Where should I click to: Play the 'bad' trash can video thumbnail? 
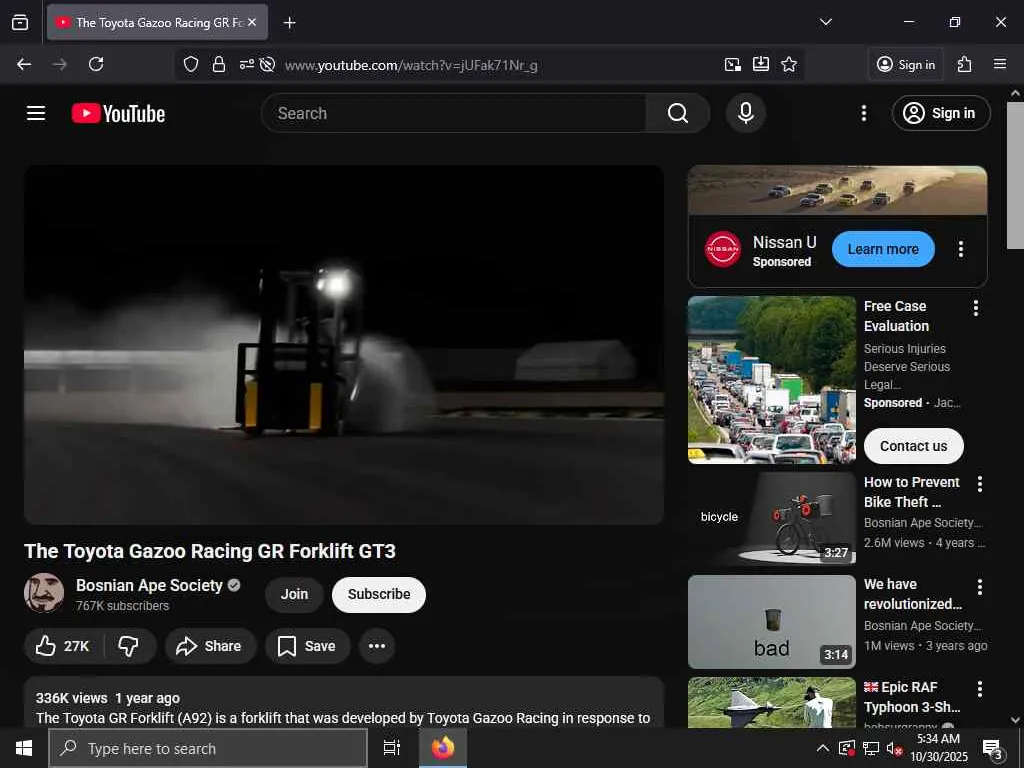click(x=771, y=622)
